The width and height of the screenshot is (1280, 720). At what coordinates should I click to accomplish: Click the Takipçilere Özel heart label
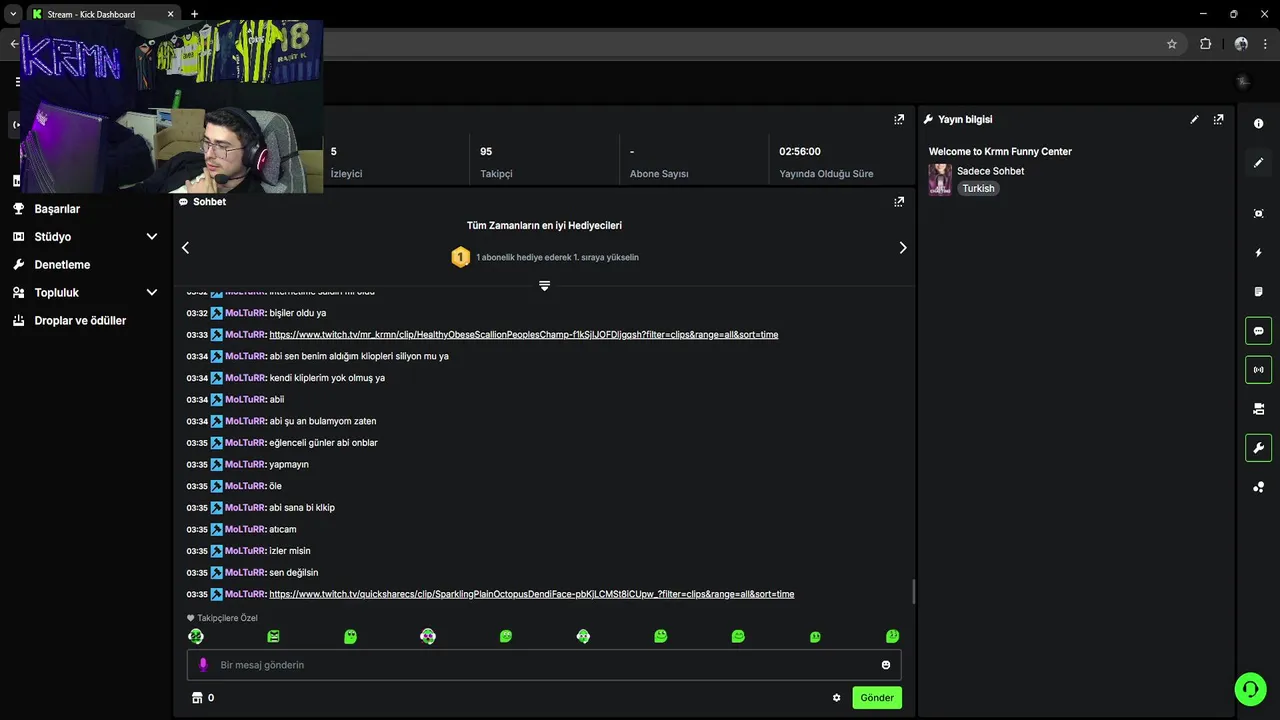222,618
